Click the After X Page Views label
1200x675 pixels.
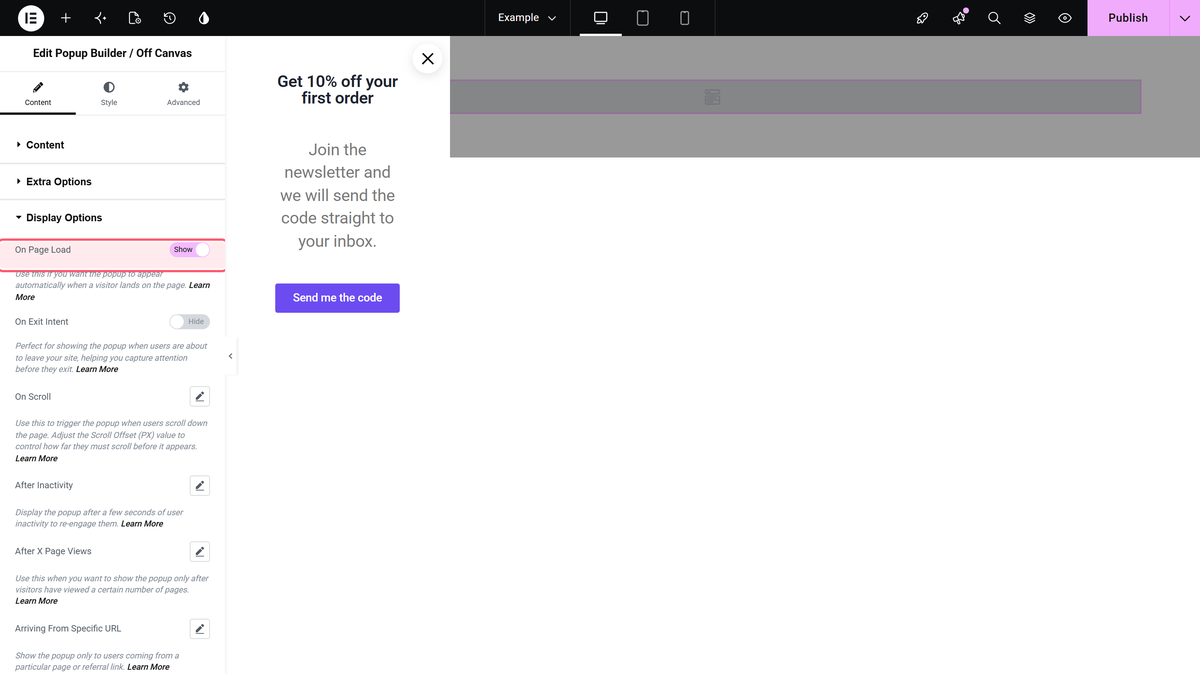point(53,552)
